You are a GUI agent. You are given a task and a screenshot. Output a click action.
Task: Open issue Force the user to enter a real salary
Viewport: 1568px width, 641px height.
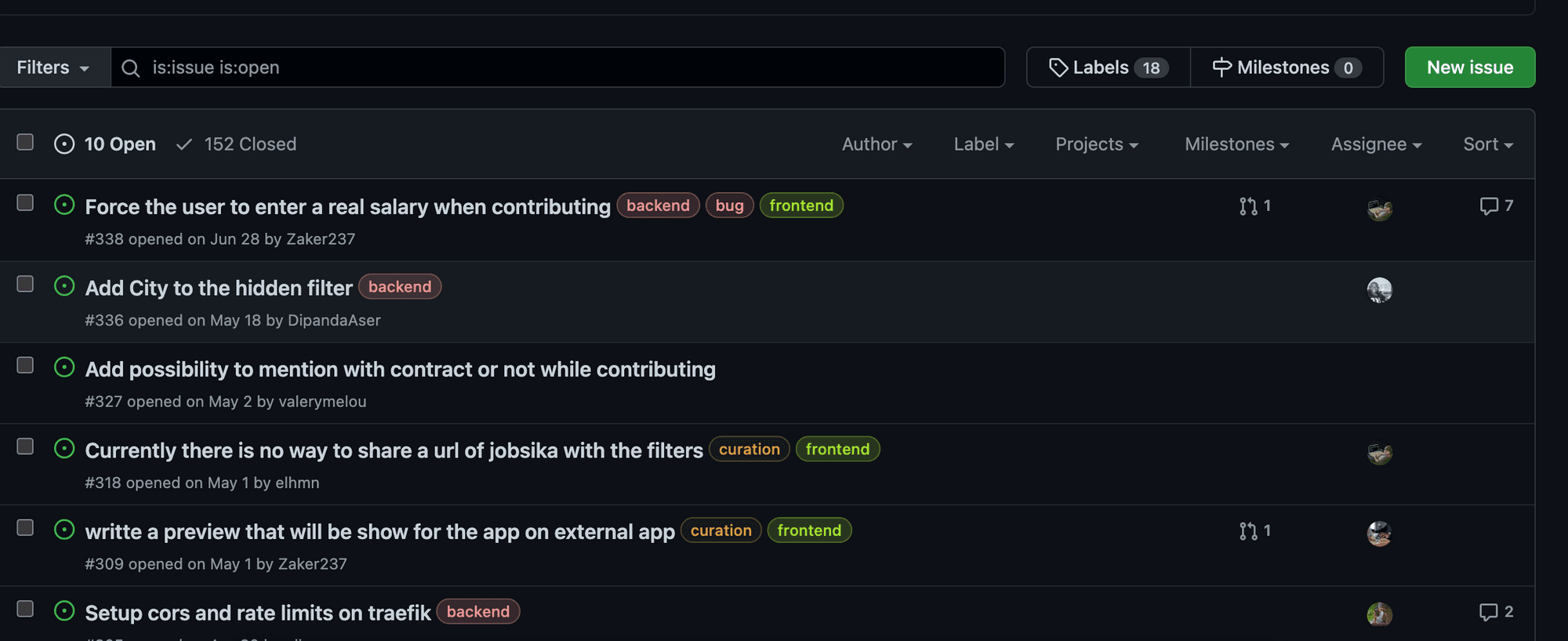[x=347, y=207]
